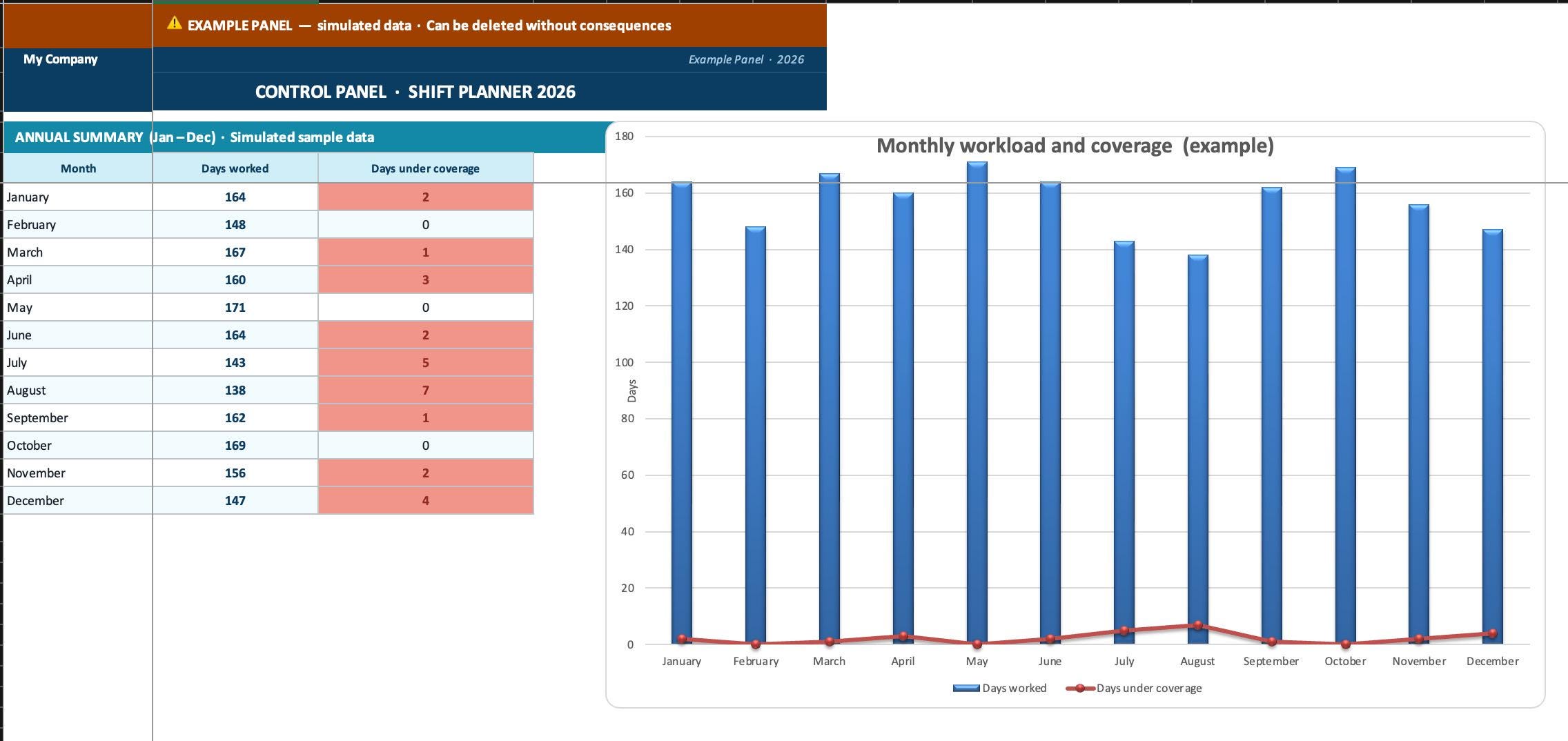Click the days worked value 143
The height and width of the screenshot is (741, 1568).
(235, 363)
